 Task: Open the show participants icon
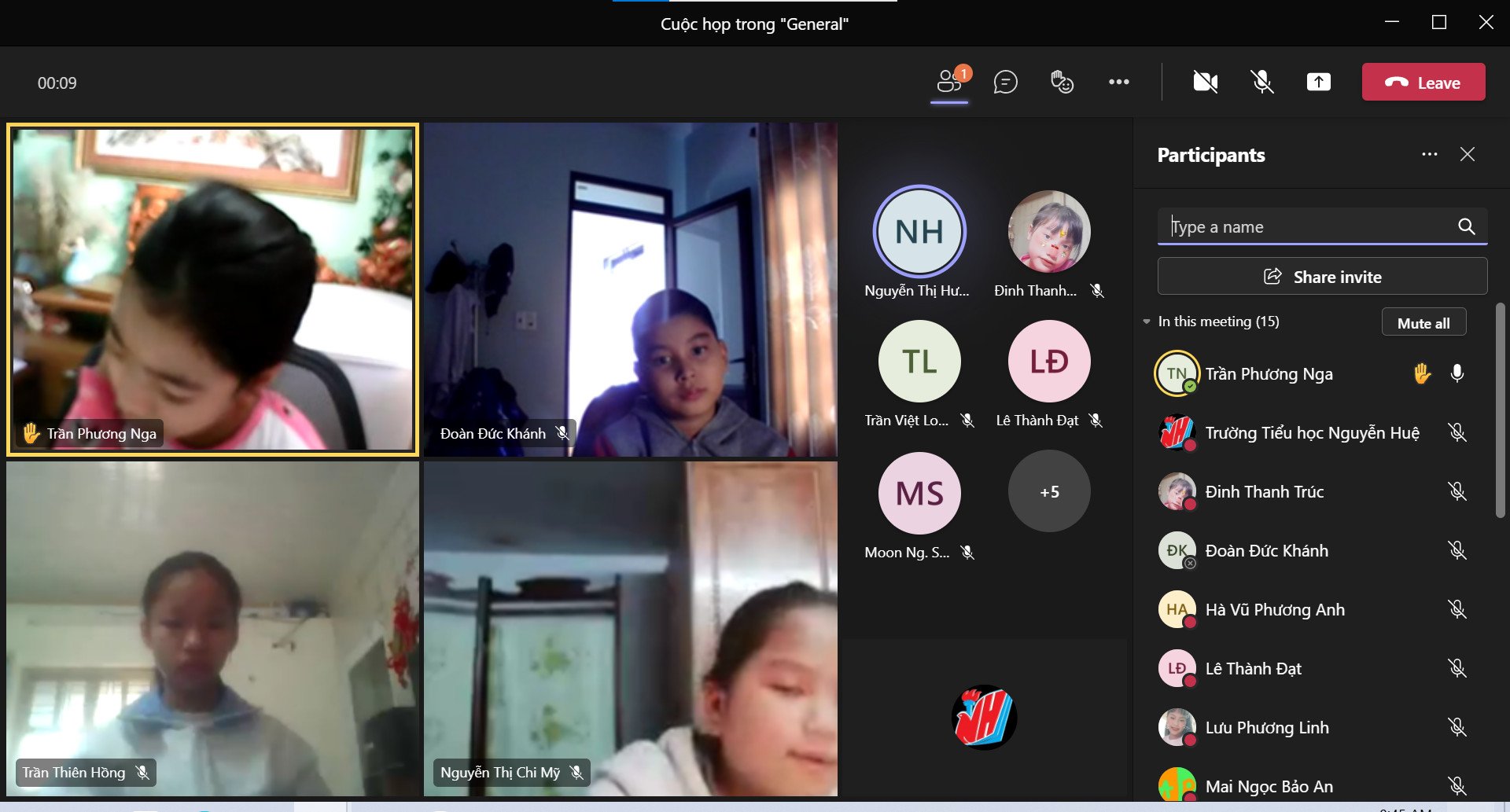click(x=949, y=82)
